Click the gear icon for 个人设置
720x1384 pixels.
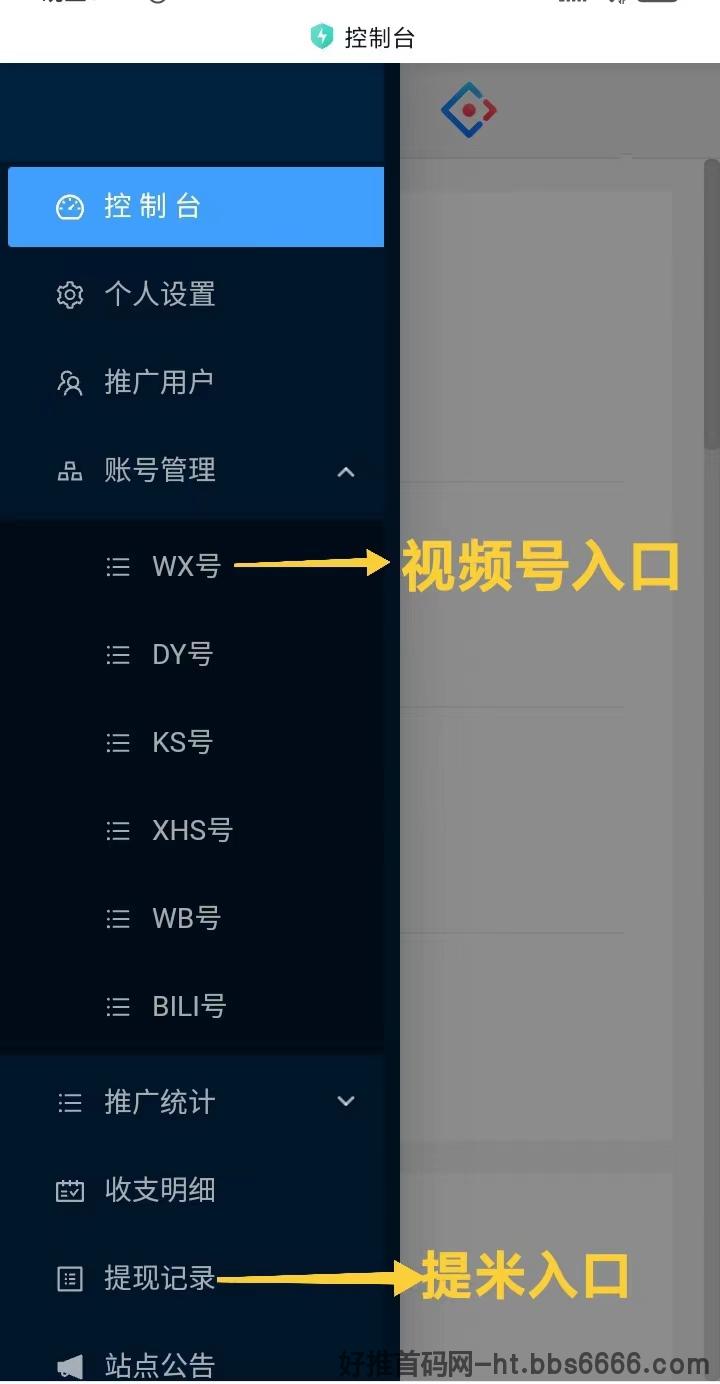(69, 295)
